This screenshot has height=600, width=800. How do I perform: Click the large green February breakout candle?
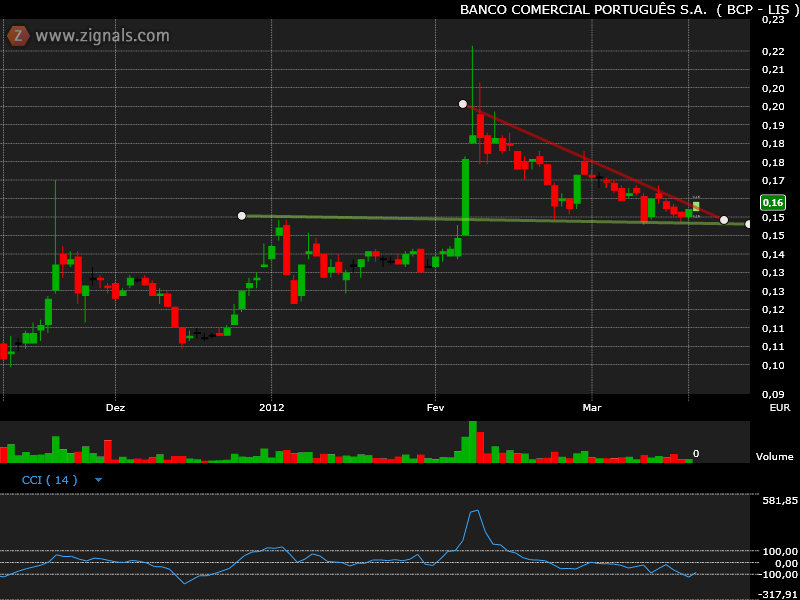[465, 197]
